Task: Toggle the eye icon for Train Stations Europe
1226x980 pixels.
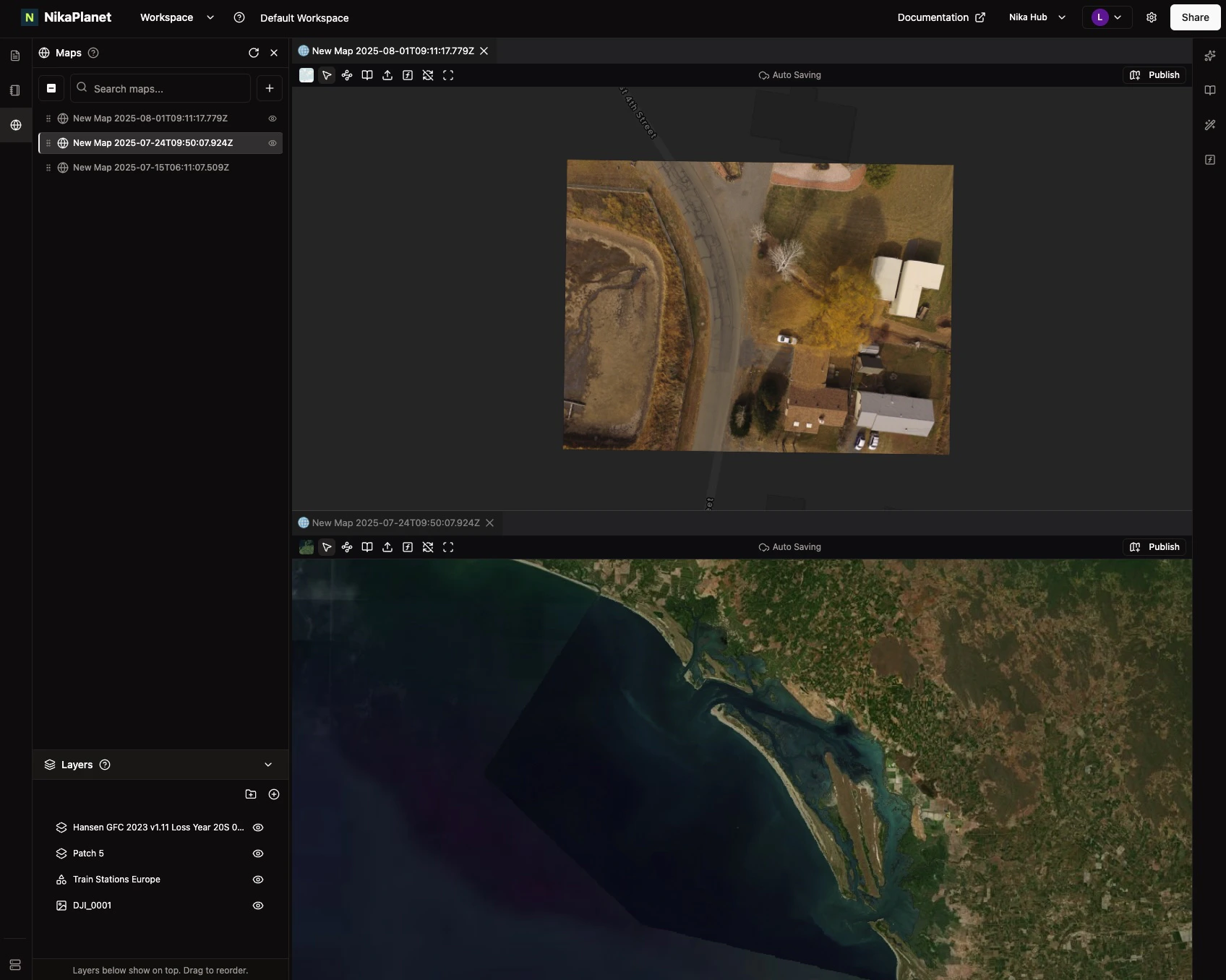Action: [x=258, y=879]
